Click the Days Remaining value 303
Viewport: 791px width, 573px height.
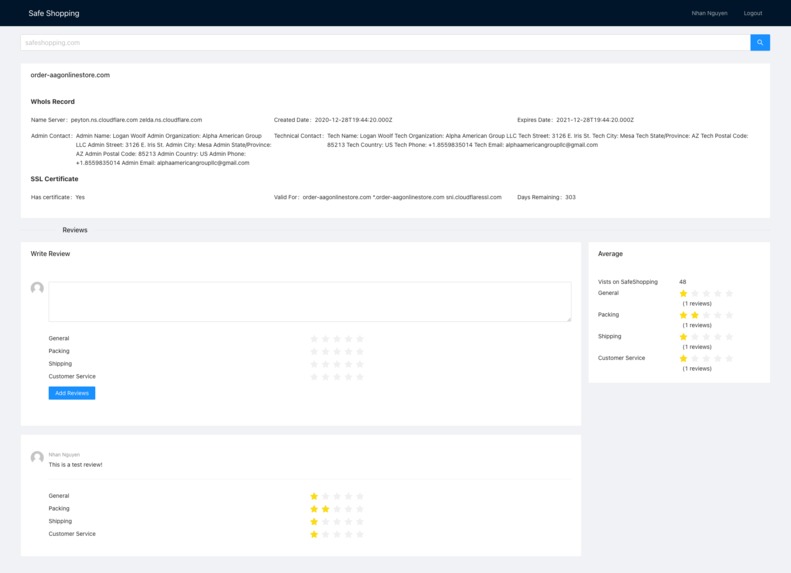point(570,197)
